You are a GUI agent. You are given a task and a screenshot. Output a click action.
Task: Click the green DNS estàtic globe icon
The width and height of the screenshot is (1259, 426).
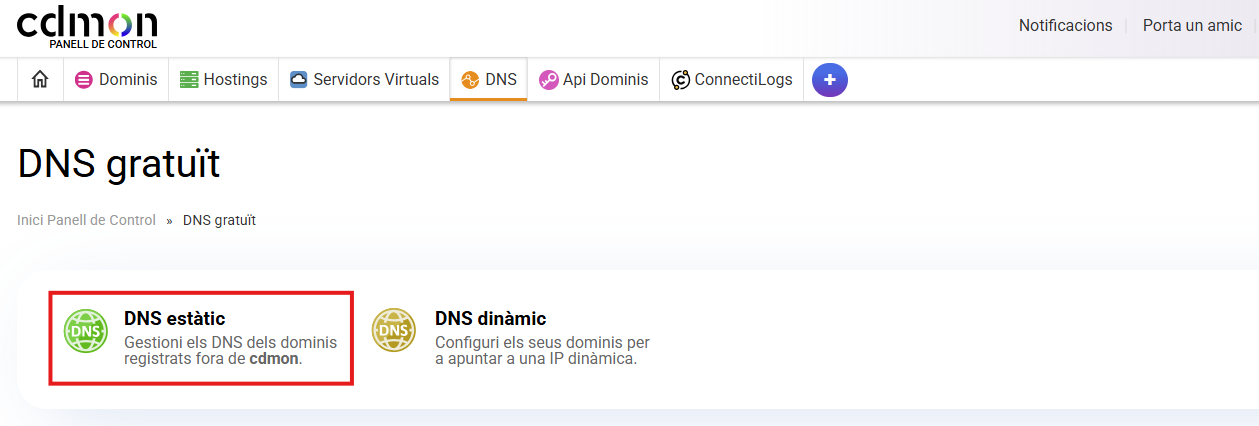85,331
